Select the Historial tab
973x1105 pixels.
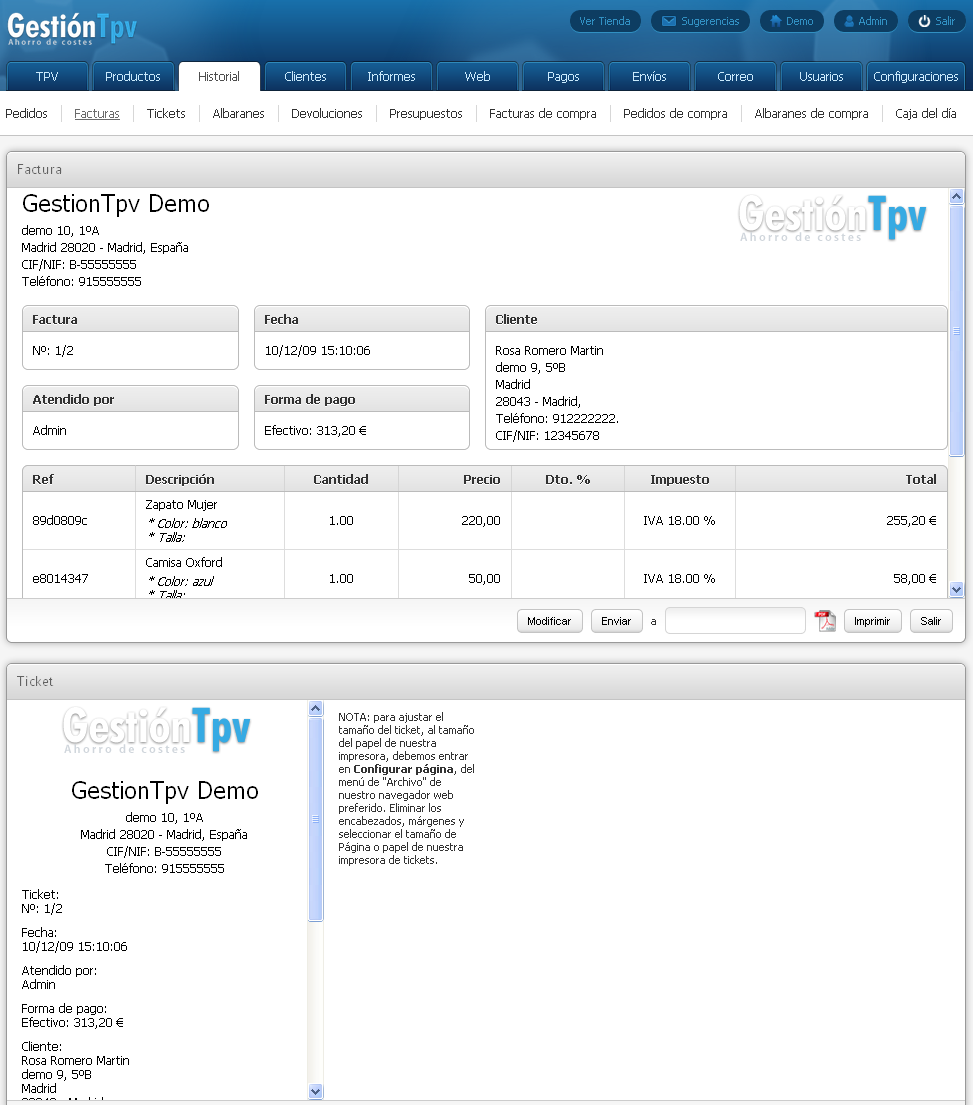219,77
